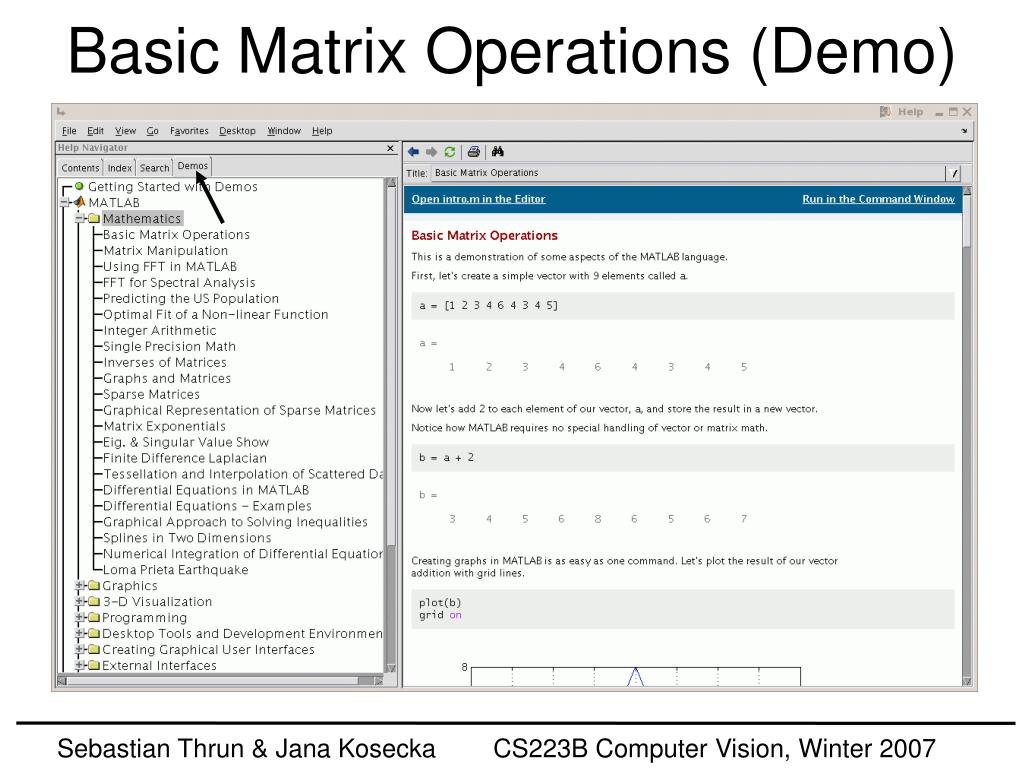Select Matrix Exponentials demo
The image size is (1024, 768).
click(165, 426)
